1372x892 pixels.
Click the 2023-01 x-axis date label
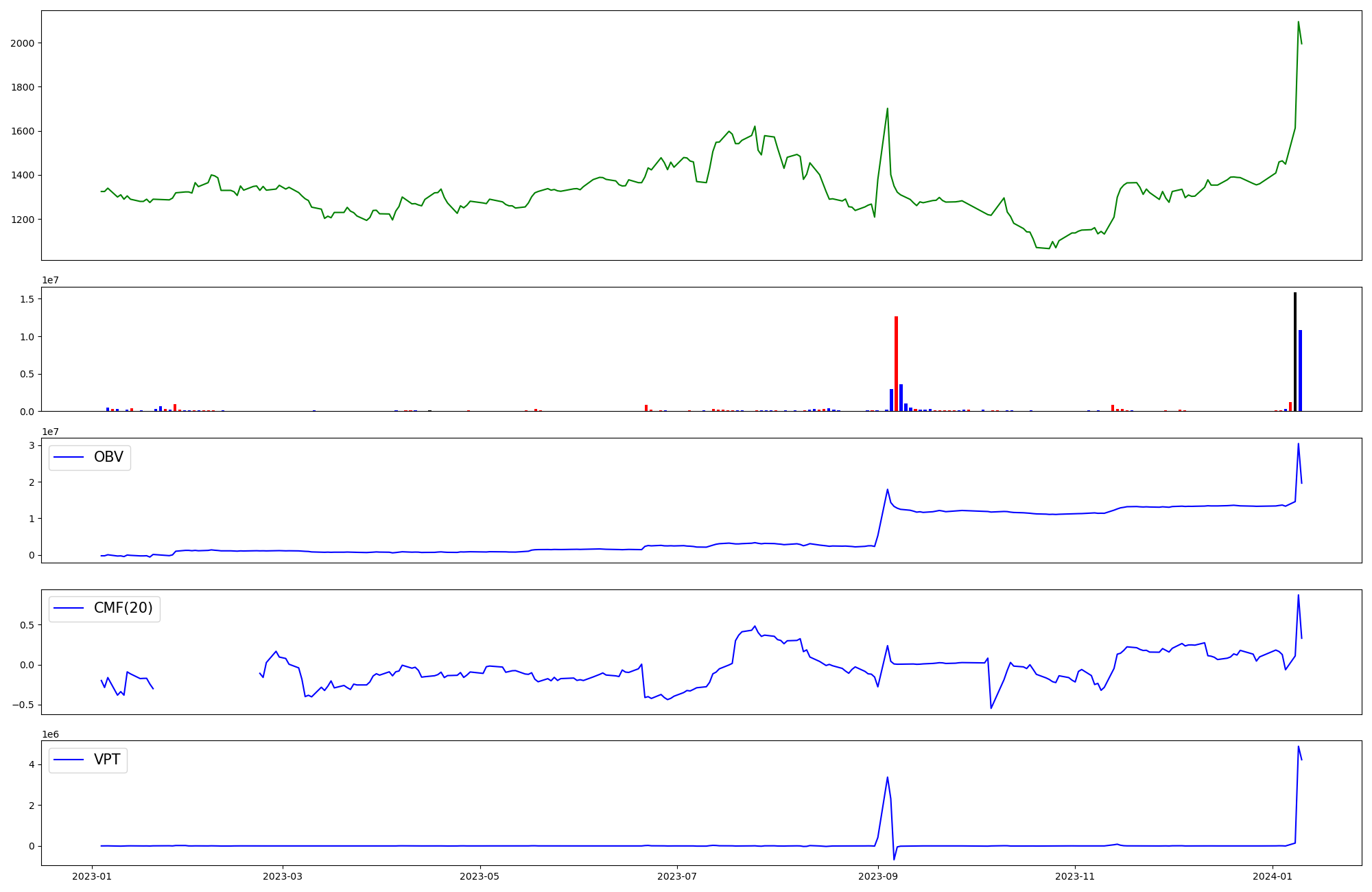pos(92,876)
